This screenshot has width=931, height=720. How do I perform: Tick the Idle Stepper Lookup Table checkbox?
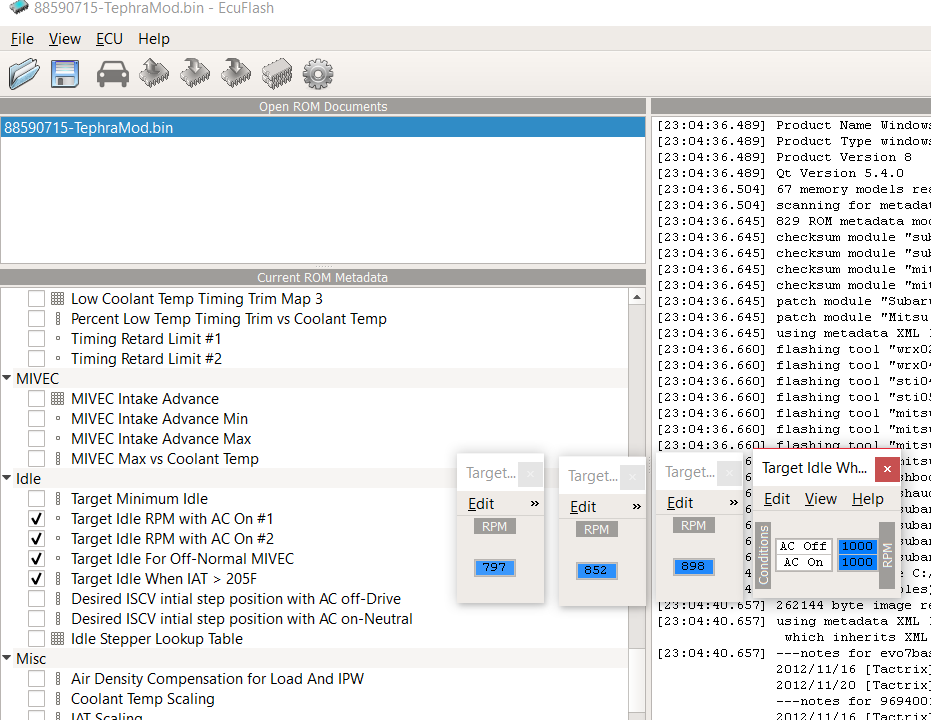pyautogui.click(x=36, y=639)
